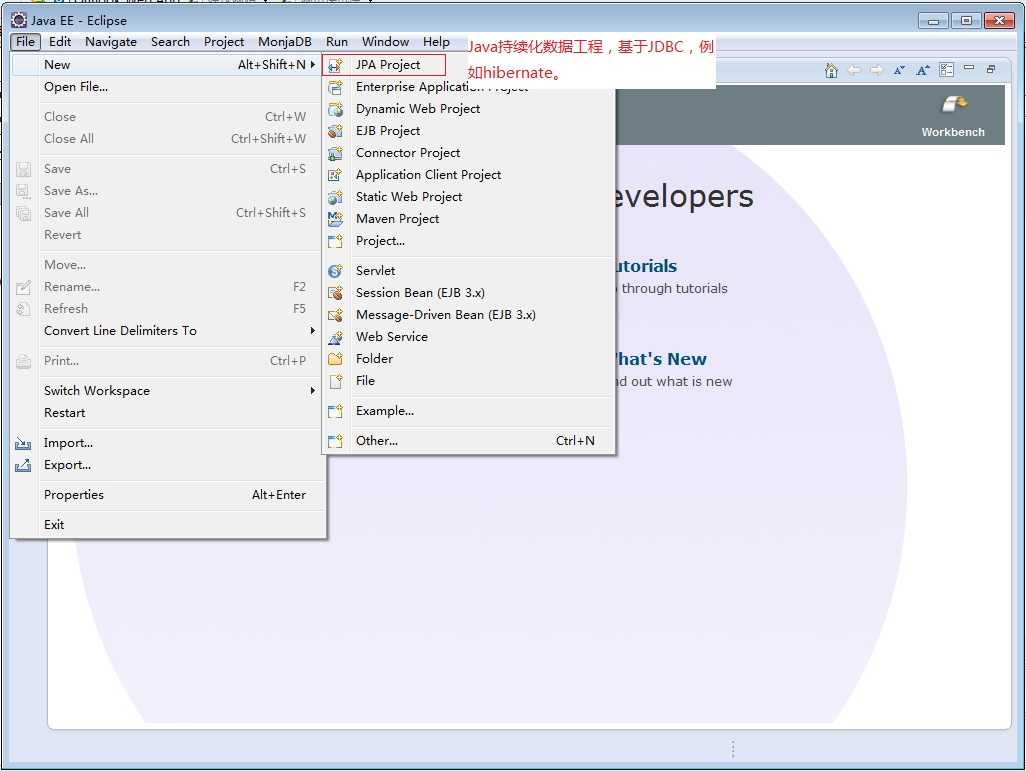Select Restart in the File menu
This screenshot has height=771, width=1026.
pyautogui.click(x=169, y=413)
